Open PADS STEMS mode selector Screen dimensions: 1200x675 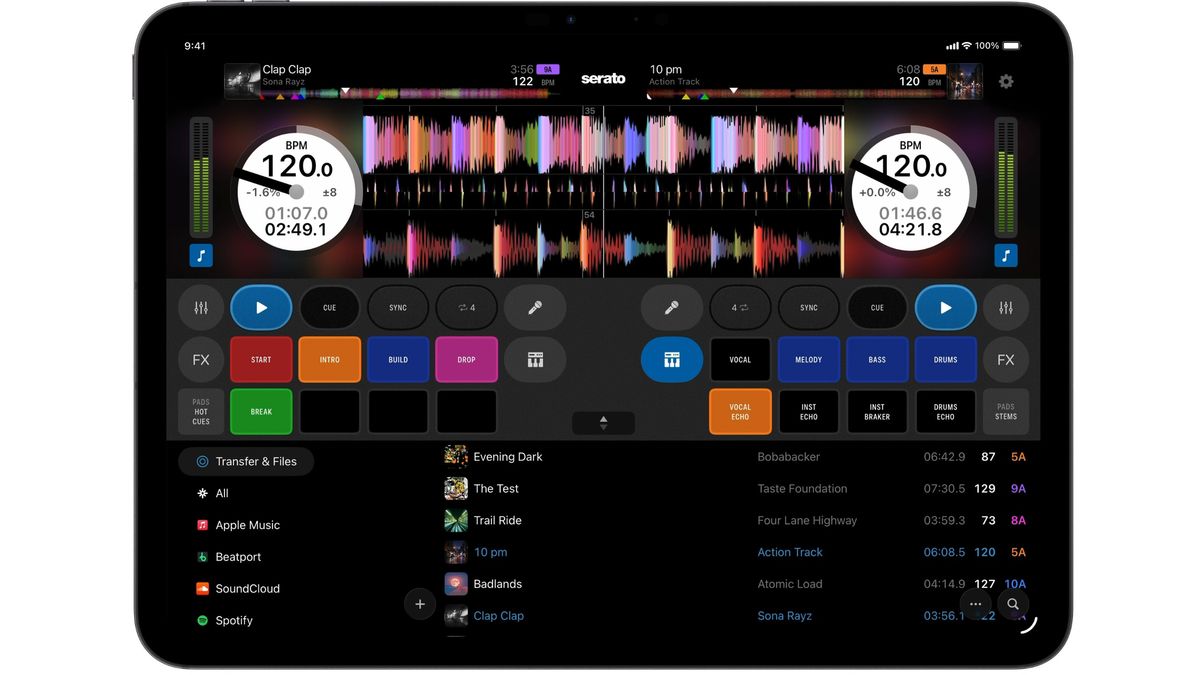1006,412
